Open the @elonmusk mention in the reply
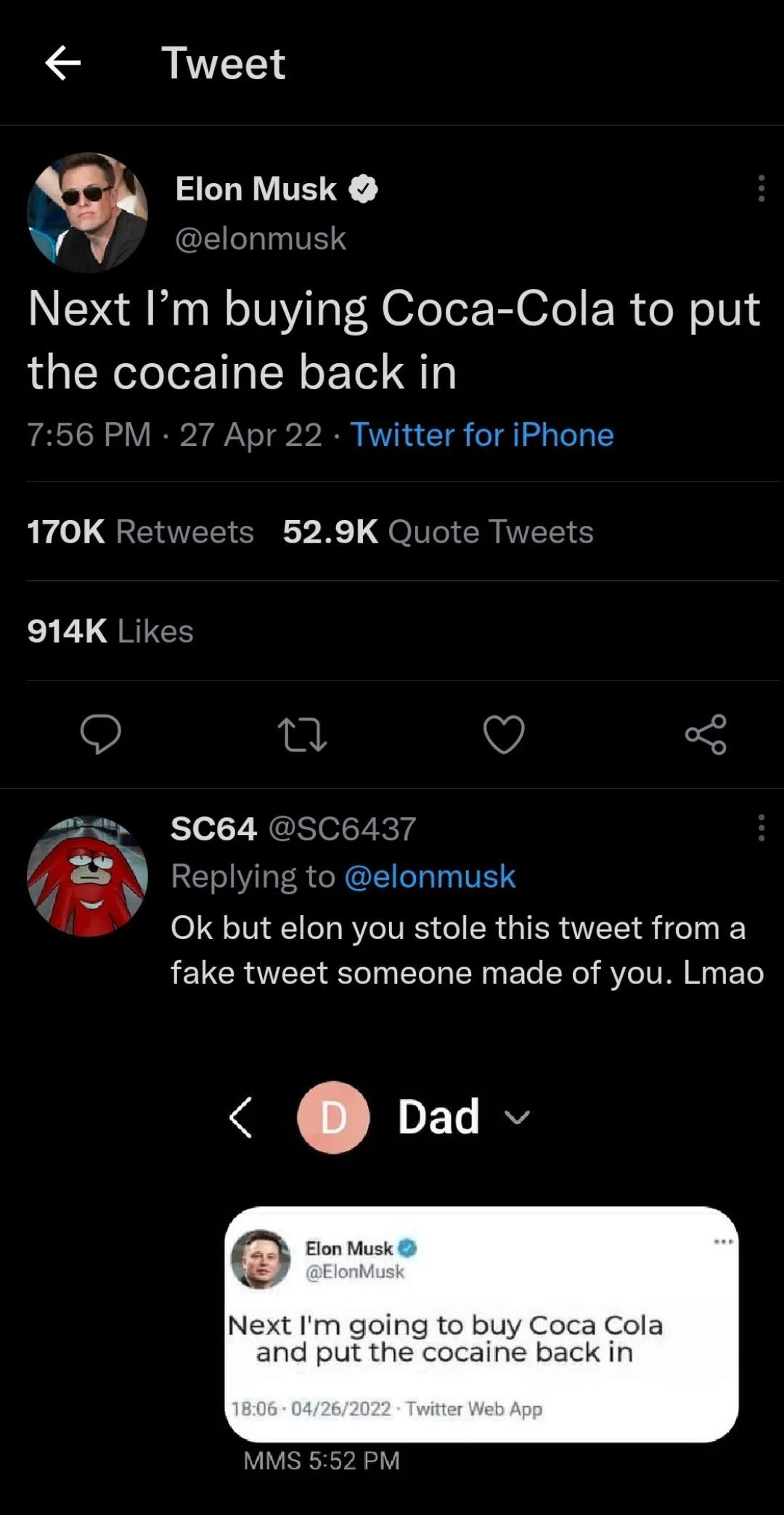 point(430,876)
